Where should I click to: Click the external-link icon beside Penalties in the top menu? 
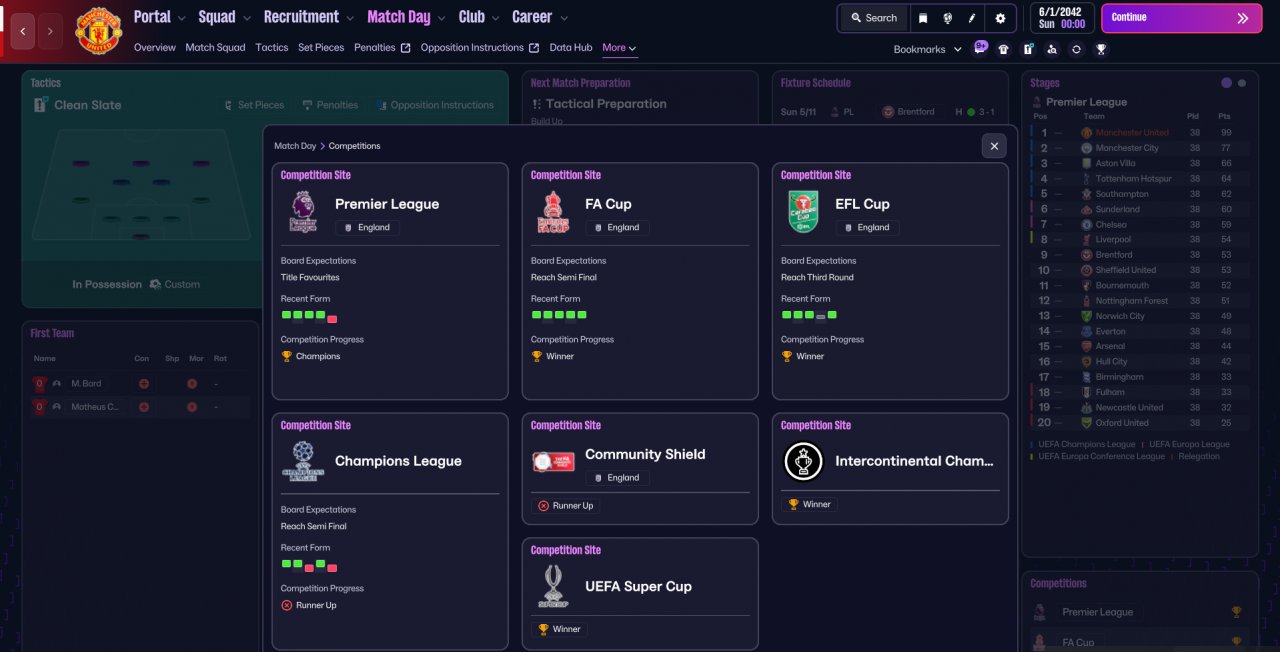(406, 48)
